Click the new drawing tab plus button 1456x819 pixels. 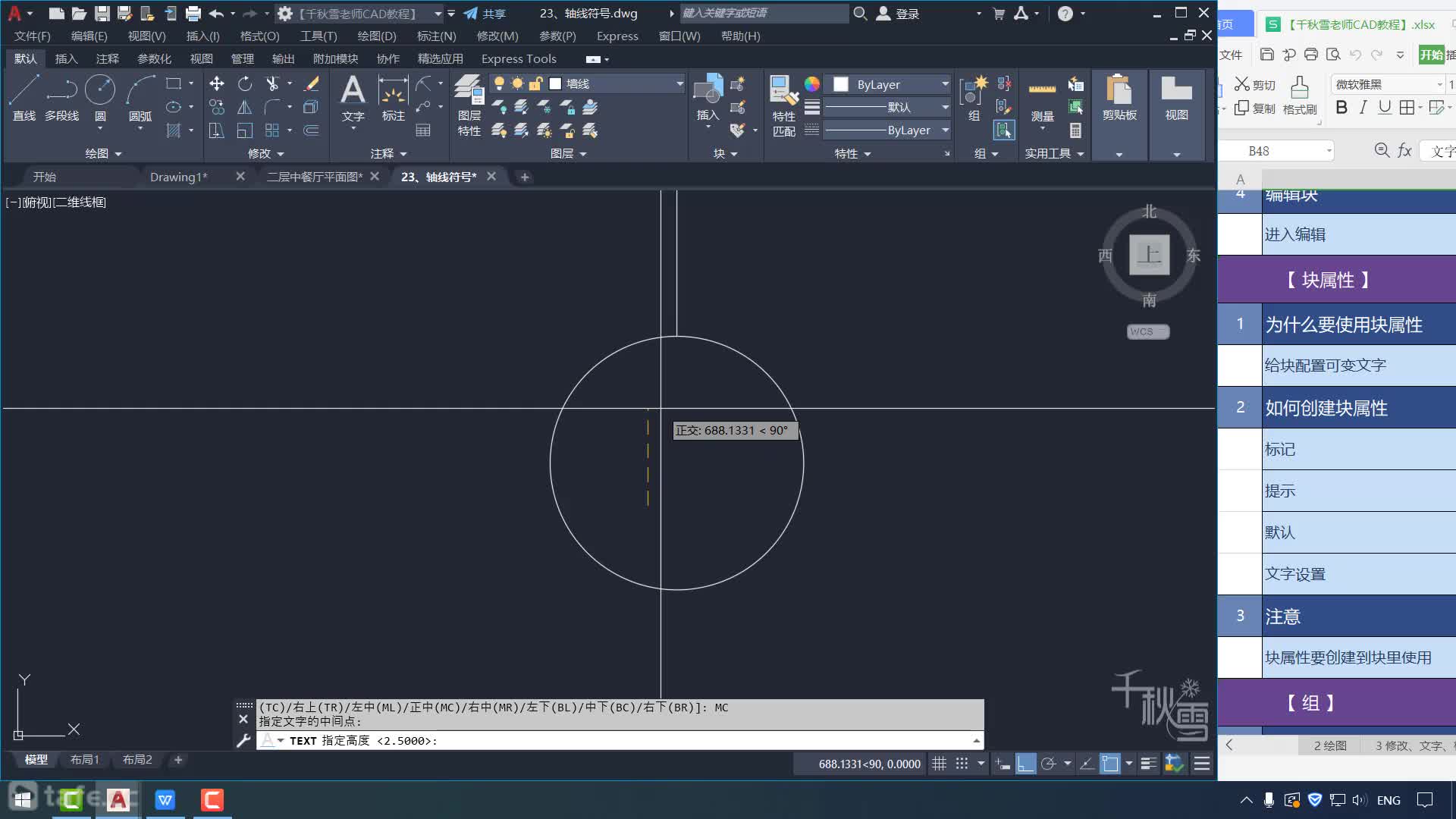524,177
